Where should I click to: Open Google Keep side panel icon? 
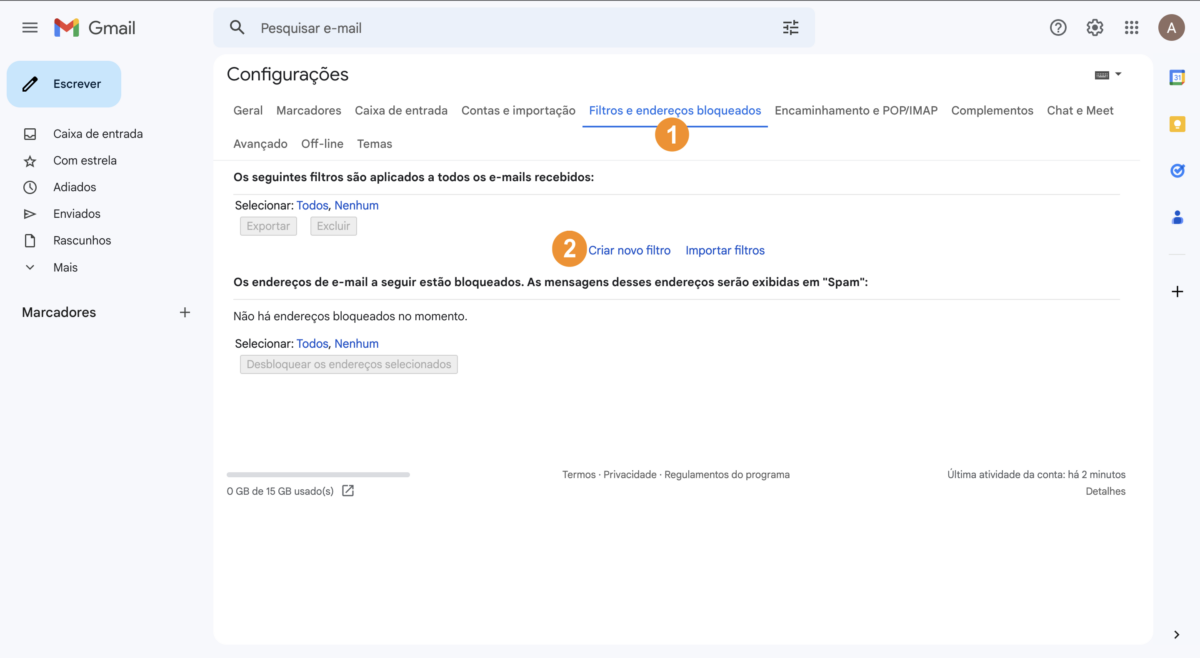pyautogui.click(x=1177, y=124)
